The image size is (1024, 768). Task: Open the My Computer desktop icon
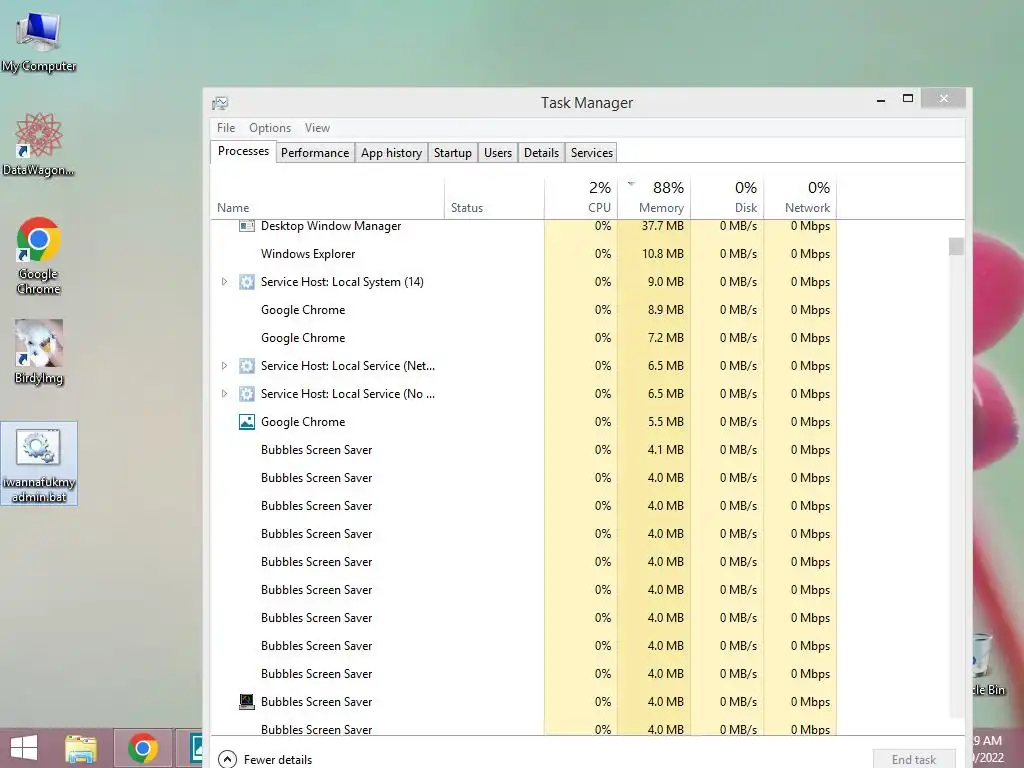(39, 40)
